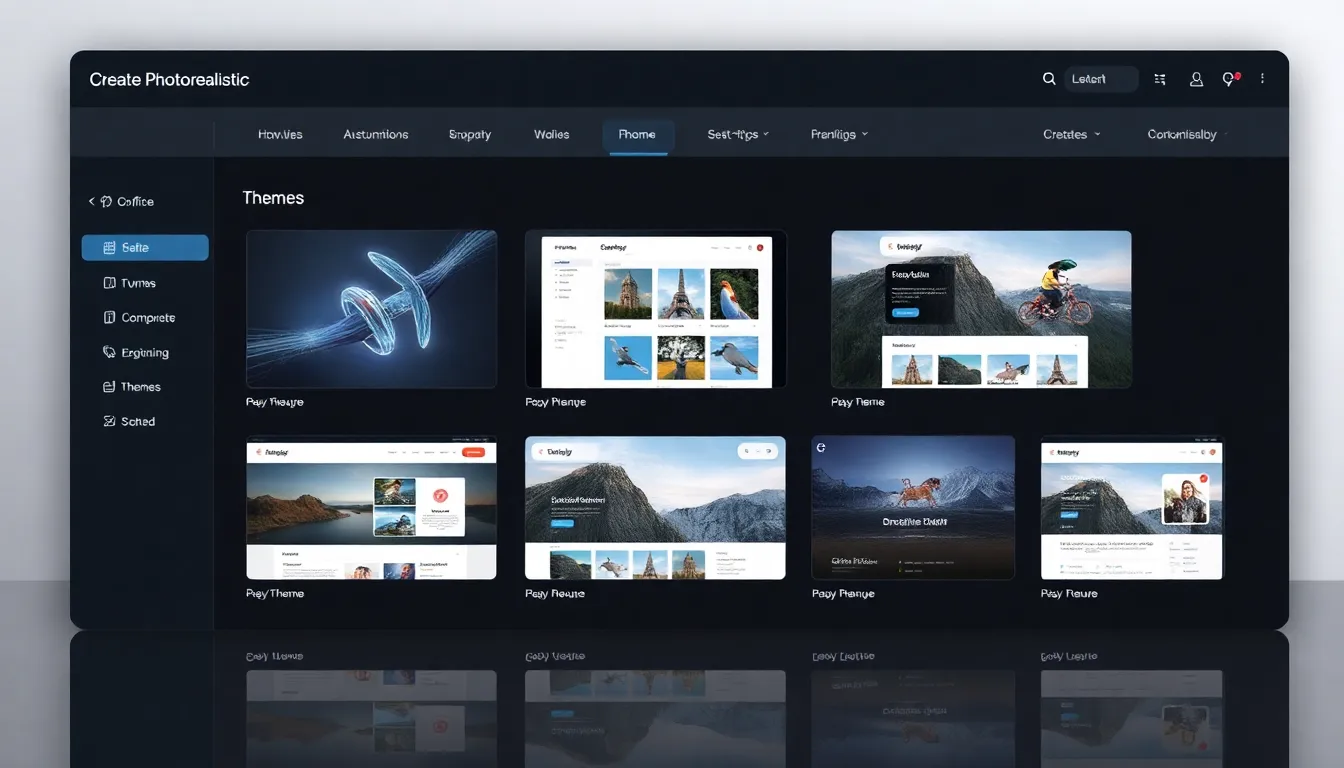Click the header search input field

pyautogui.click(x=1101, y=79)
